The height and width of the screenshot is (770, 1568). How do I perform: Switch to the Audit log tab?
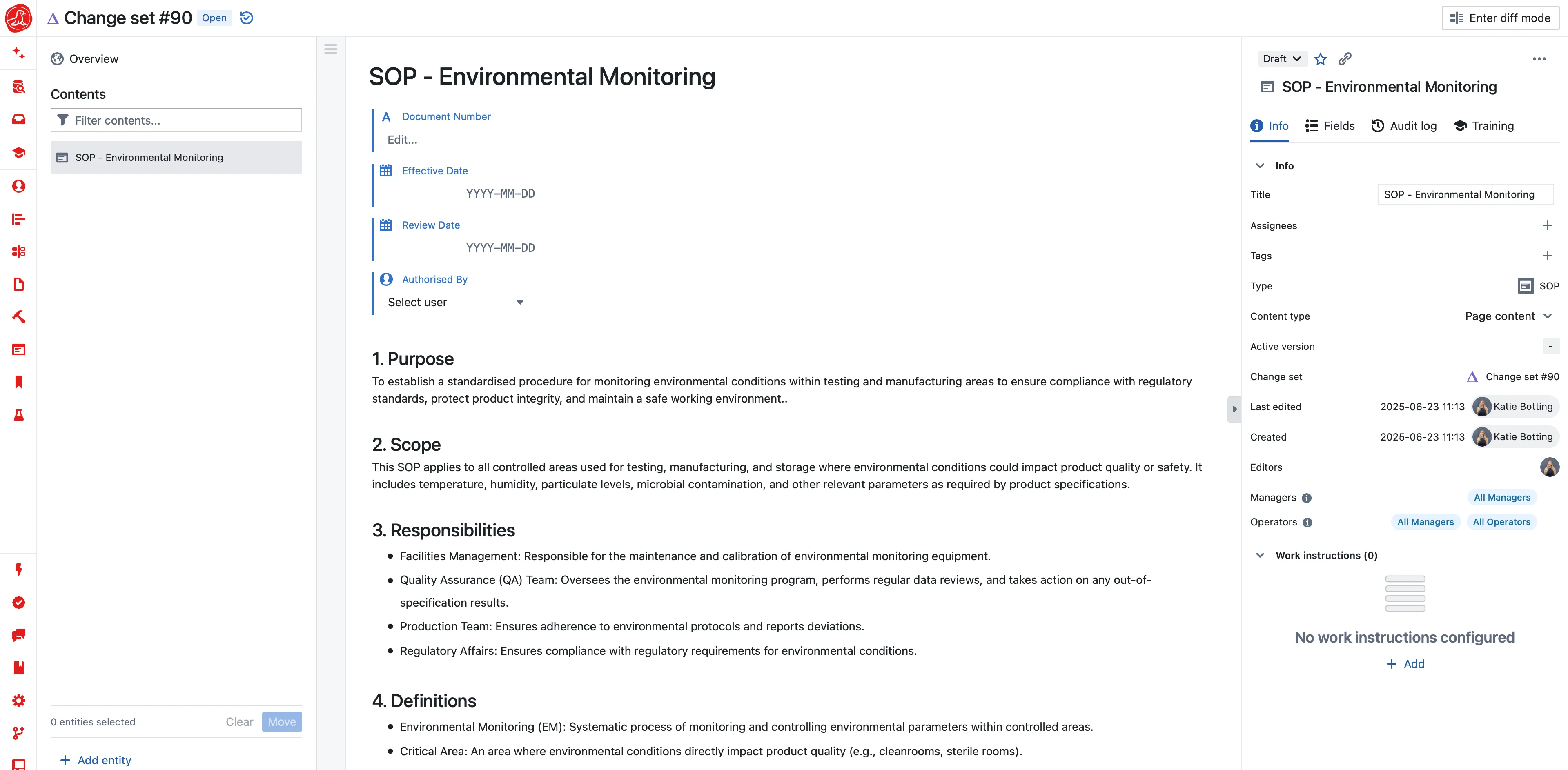coord(1404,126)
